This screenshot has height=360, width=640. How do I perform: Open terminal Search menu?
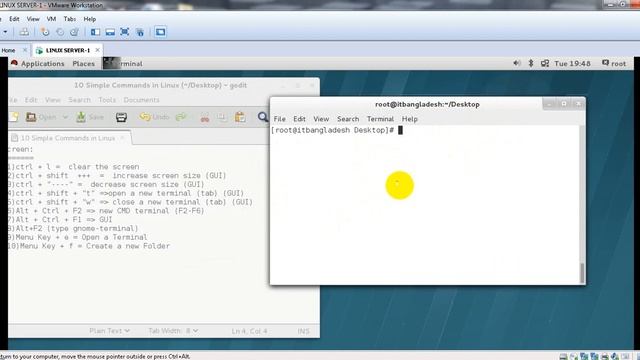coord(348,119)
